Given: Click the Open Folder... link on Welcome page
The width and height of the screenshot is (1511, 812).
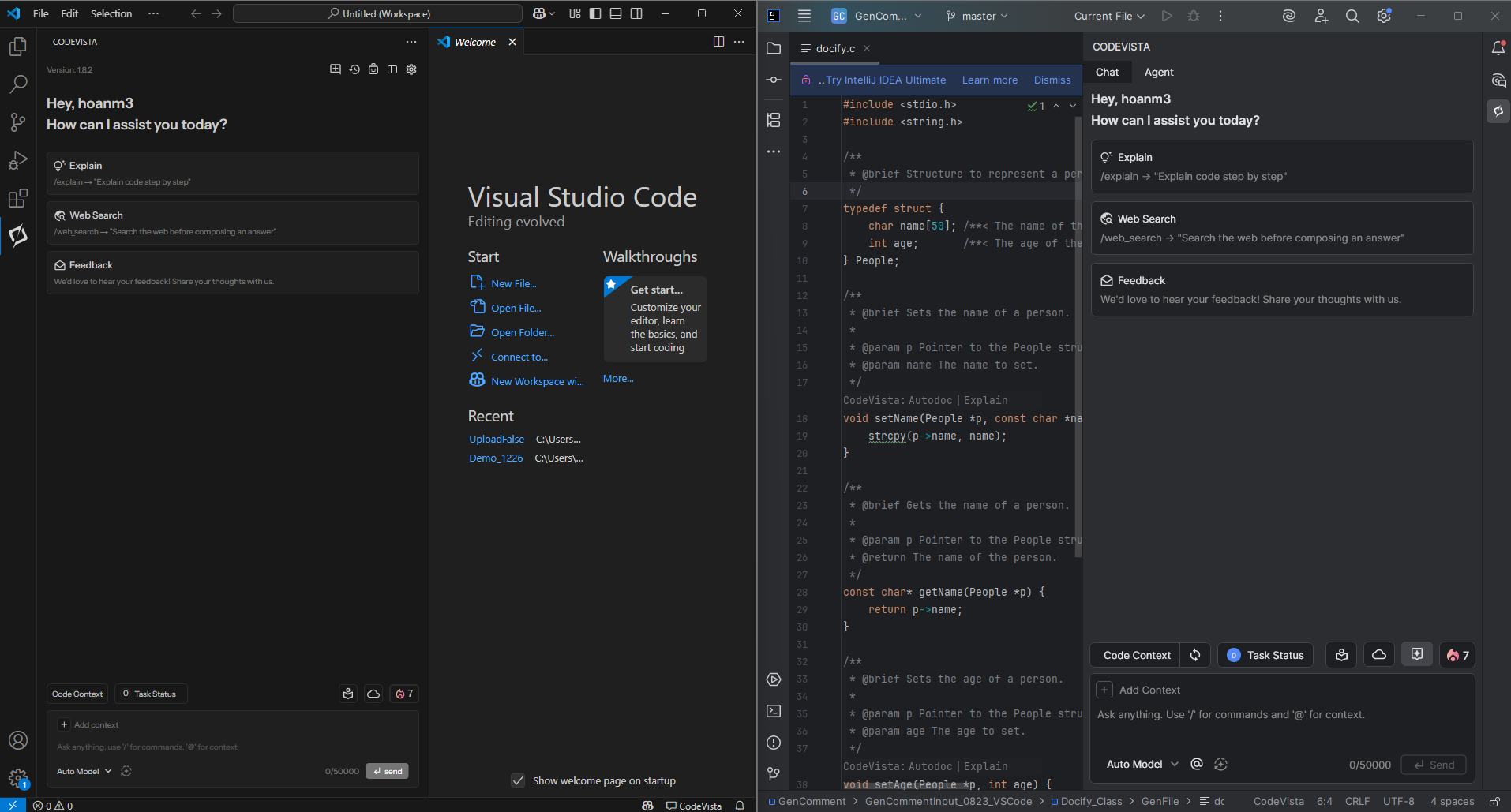Looking at the screenshot, I should coord(523,332).
